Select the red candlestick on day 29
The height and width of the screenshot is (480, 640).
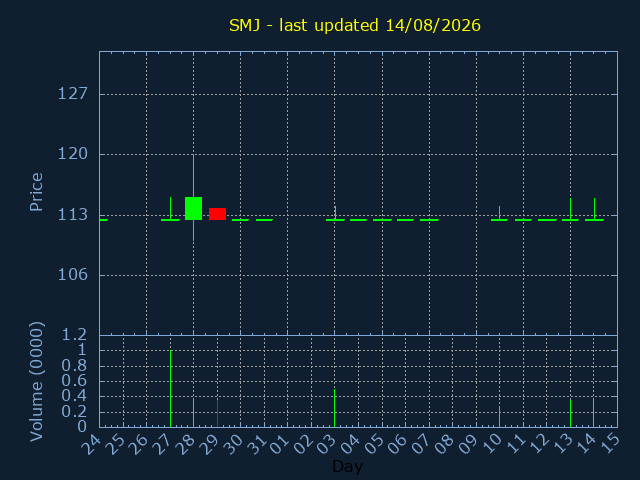coord(218,214)
